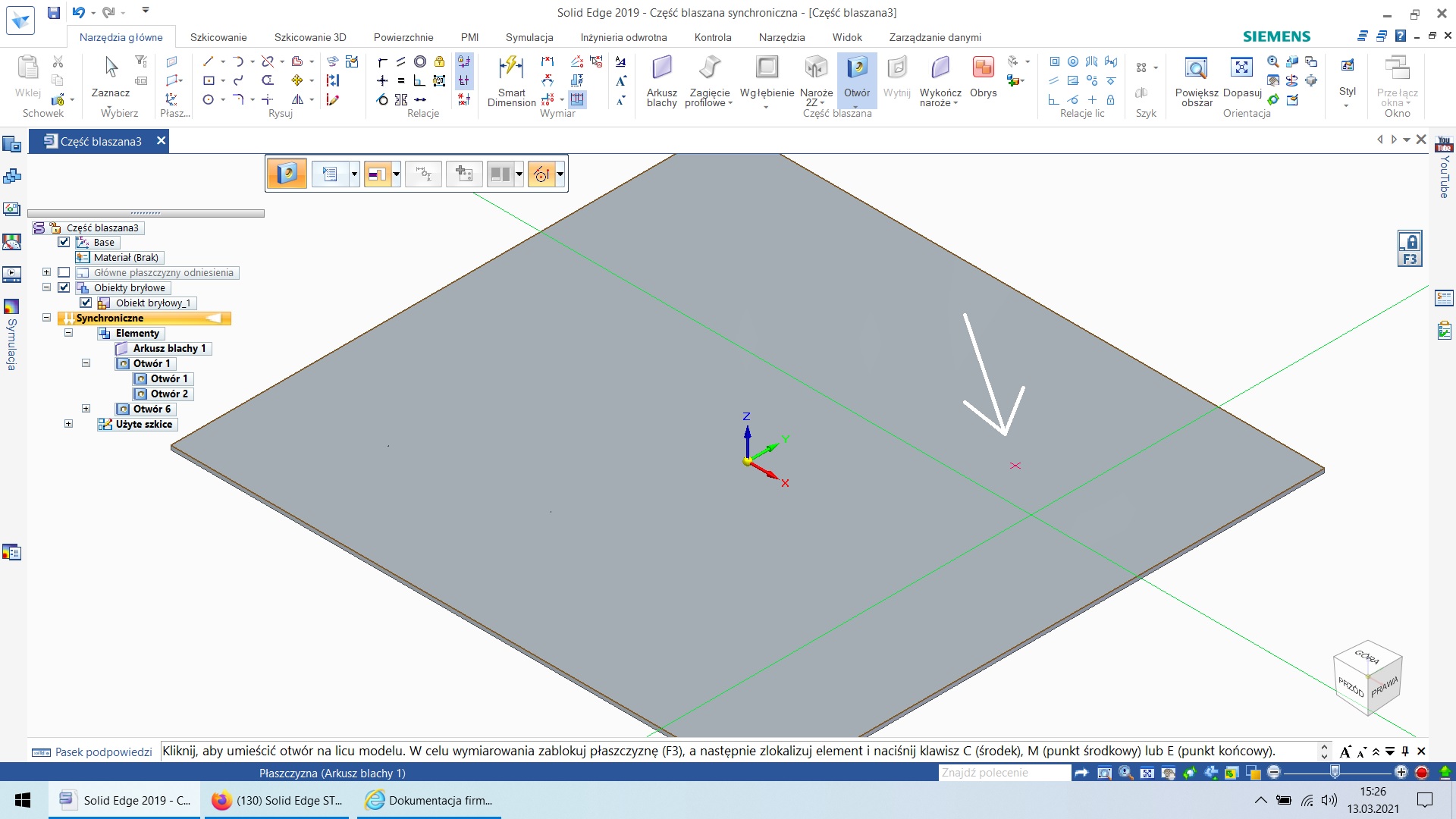This screenshot has width=1456, height=819.
Task: Open the Widok ribbon tab
Action: pyautogui.click(x=846, y=37)
